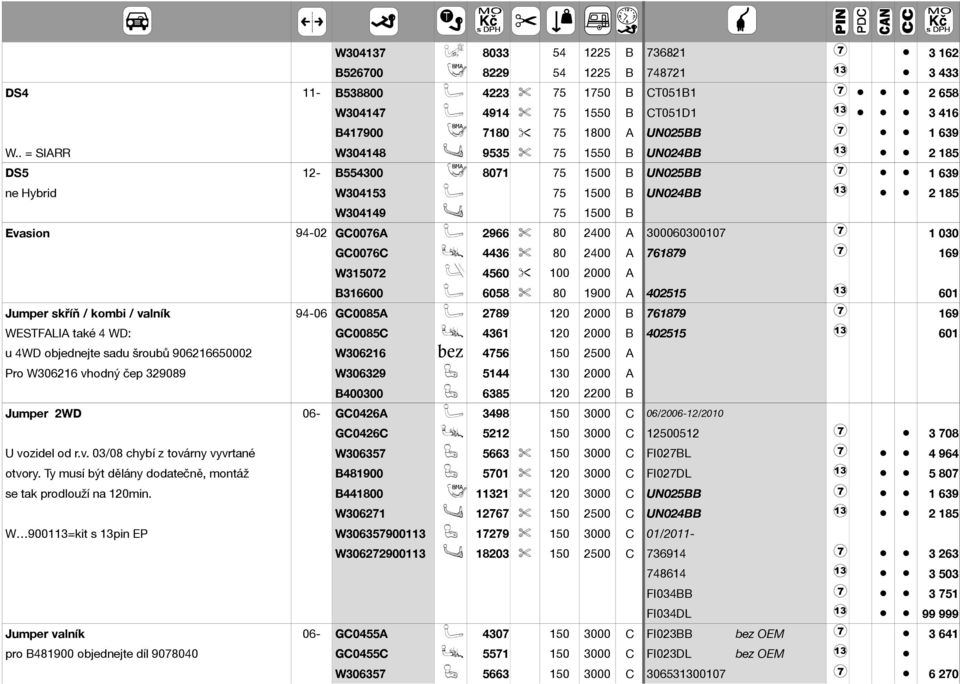Click part number 'B526700'
The height and width of the screenshot is (684, 960).
(x=359, y=73)
